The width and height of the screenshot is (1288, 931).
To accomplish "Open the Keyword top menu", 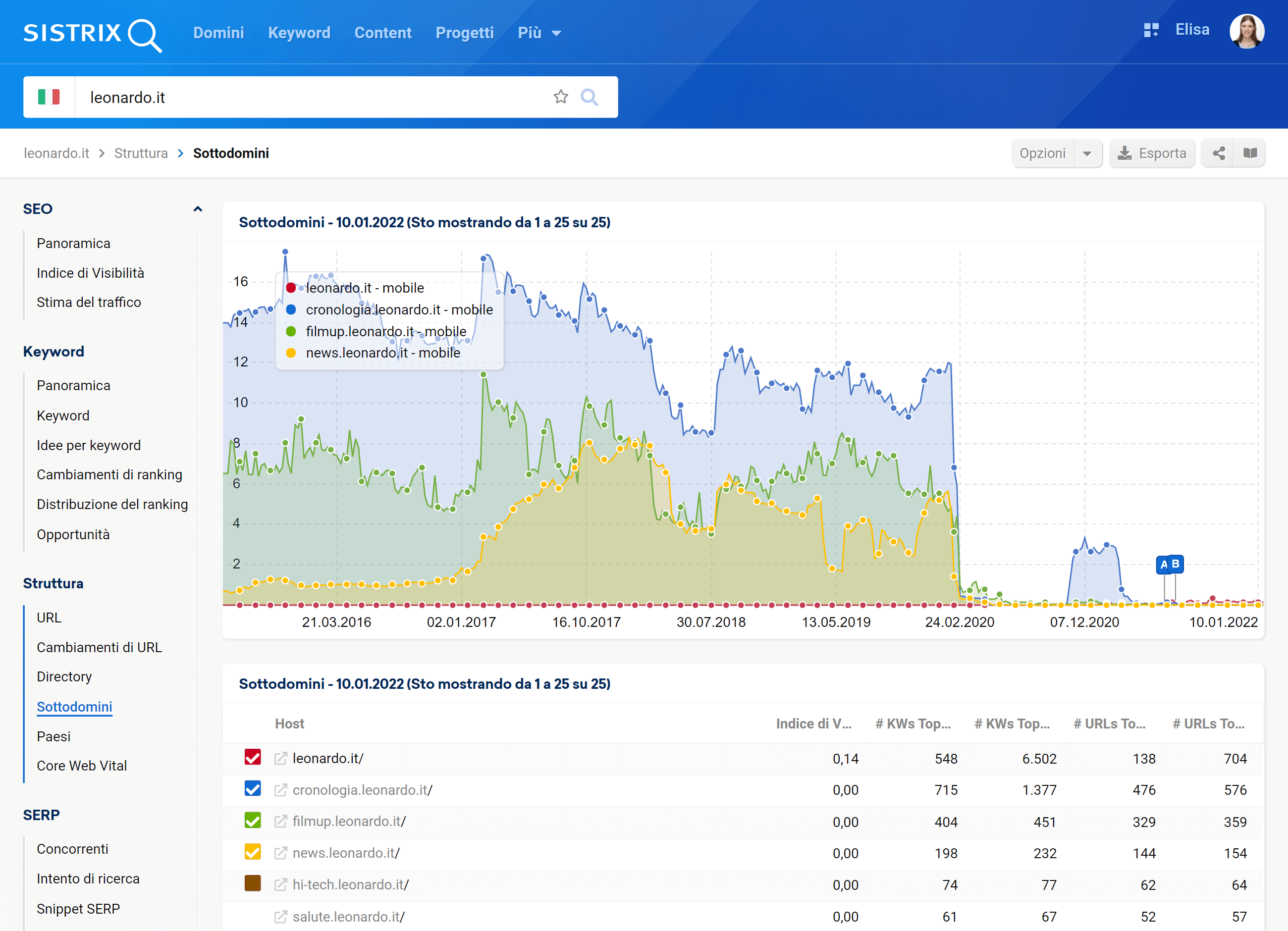I will pos(299,33).
